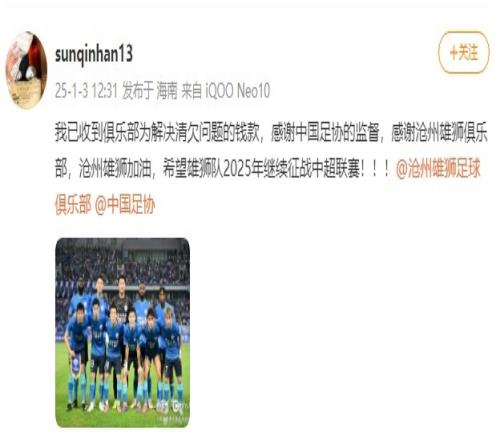This screenshot has height=440, width=500.
Task: Open sunqinhan13's profile avatar
Action: pos(27,70)
